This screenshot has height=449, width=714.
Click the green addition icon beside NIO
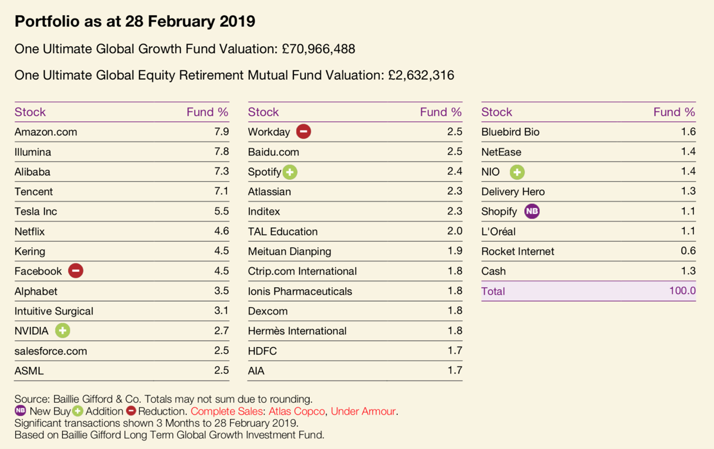[x=517, y=172]
